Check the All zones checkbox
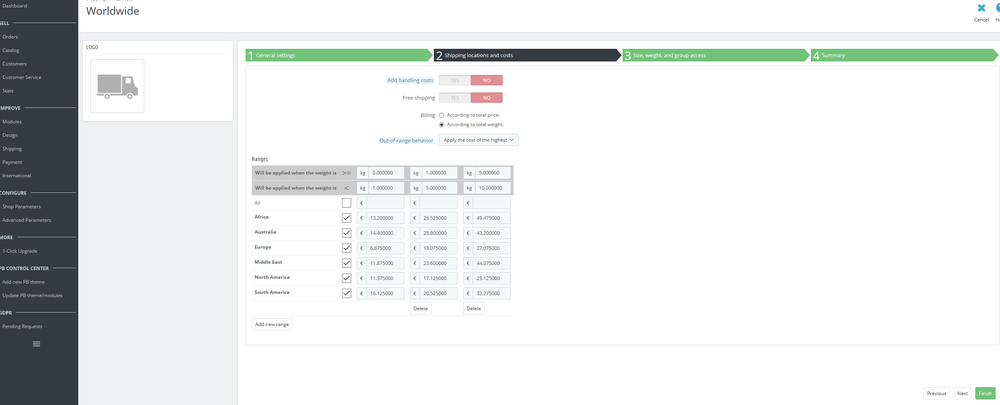Screen dimensions: 1000x405 tap(346, 203)
